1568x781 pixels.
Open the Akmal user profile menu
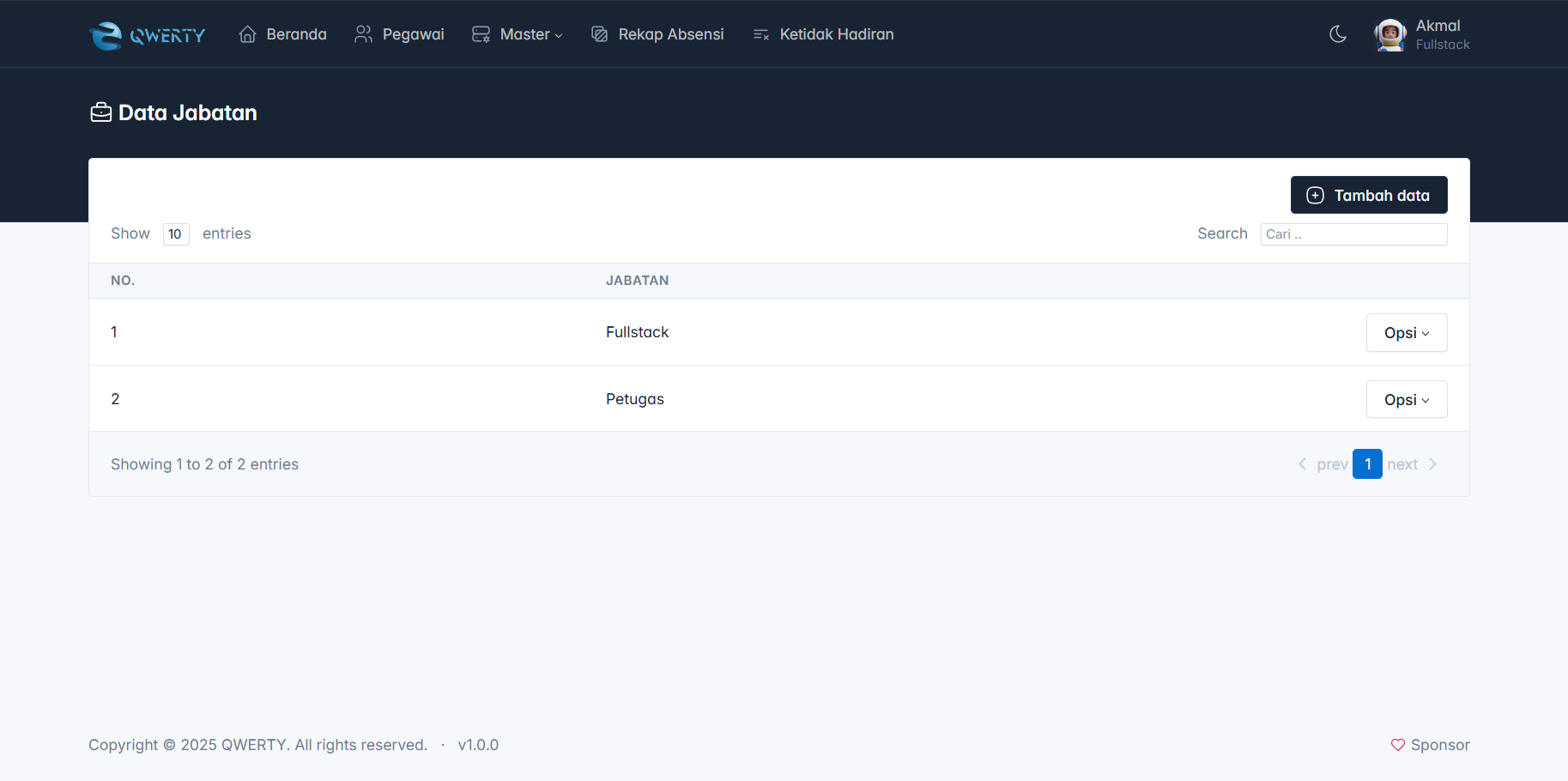1422,35
